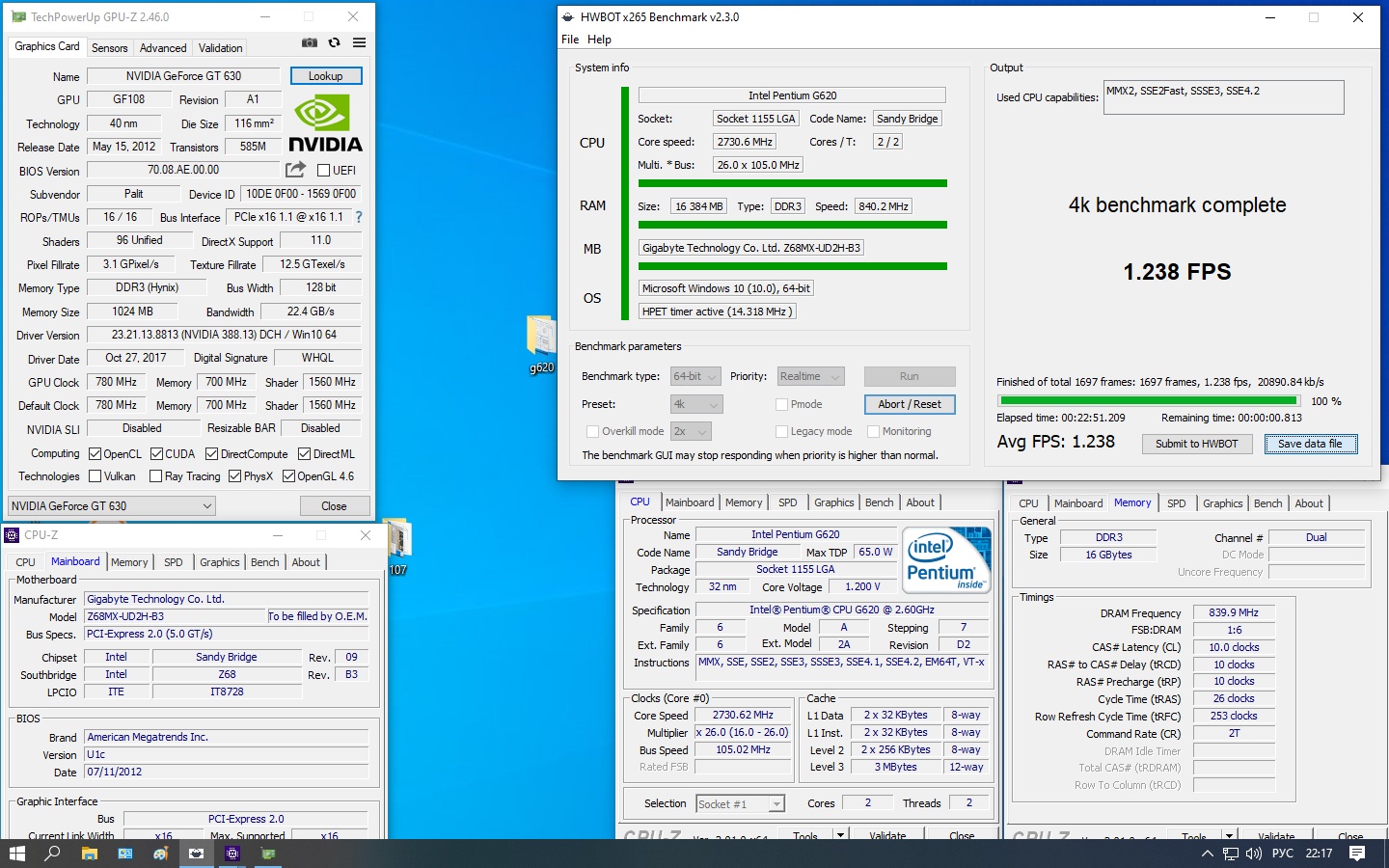This screenshot has height=868, width=1389.
Task: Enable the Monitoring checkbox
Action: pos(873,431)
